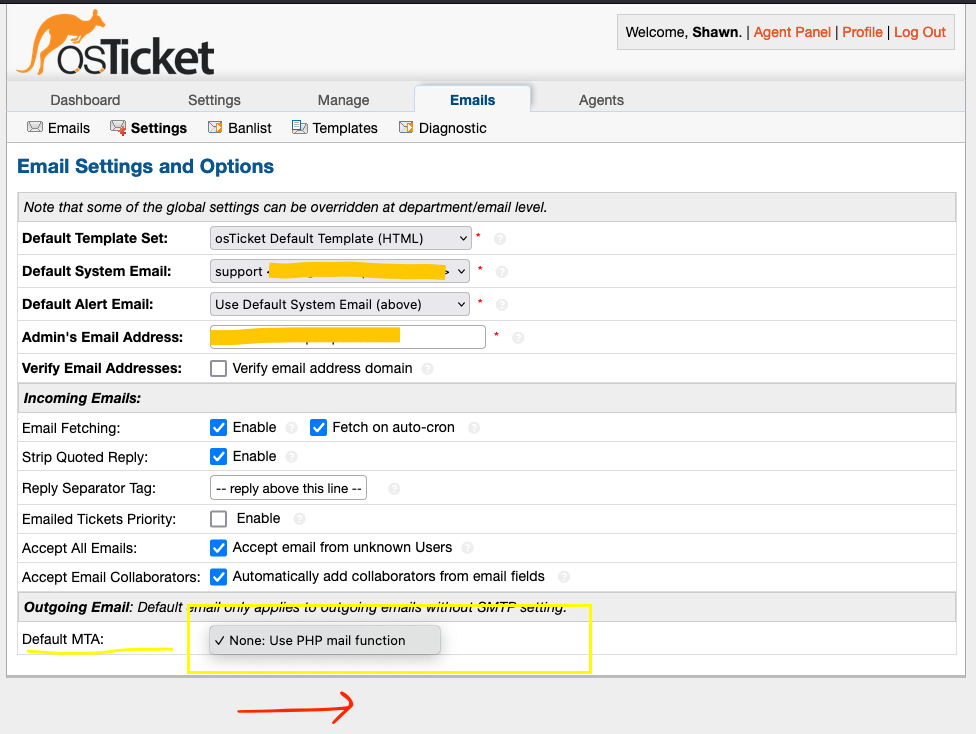The width and height of the screenshot is (976, 734).
Task: Click the Diagnostic submenu icon
Action: click(x=406, y=128)
